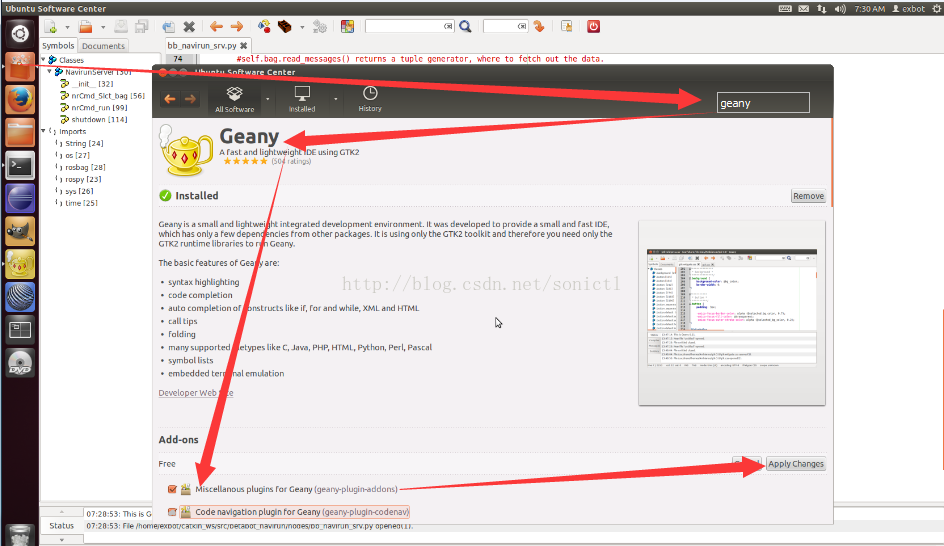The height and width of the screenshot is (546, 944).
Task: Collapse the NavirunServer class node
Action: pos(50,72)
